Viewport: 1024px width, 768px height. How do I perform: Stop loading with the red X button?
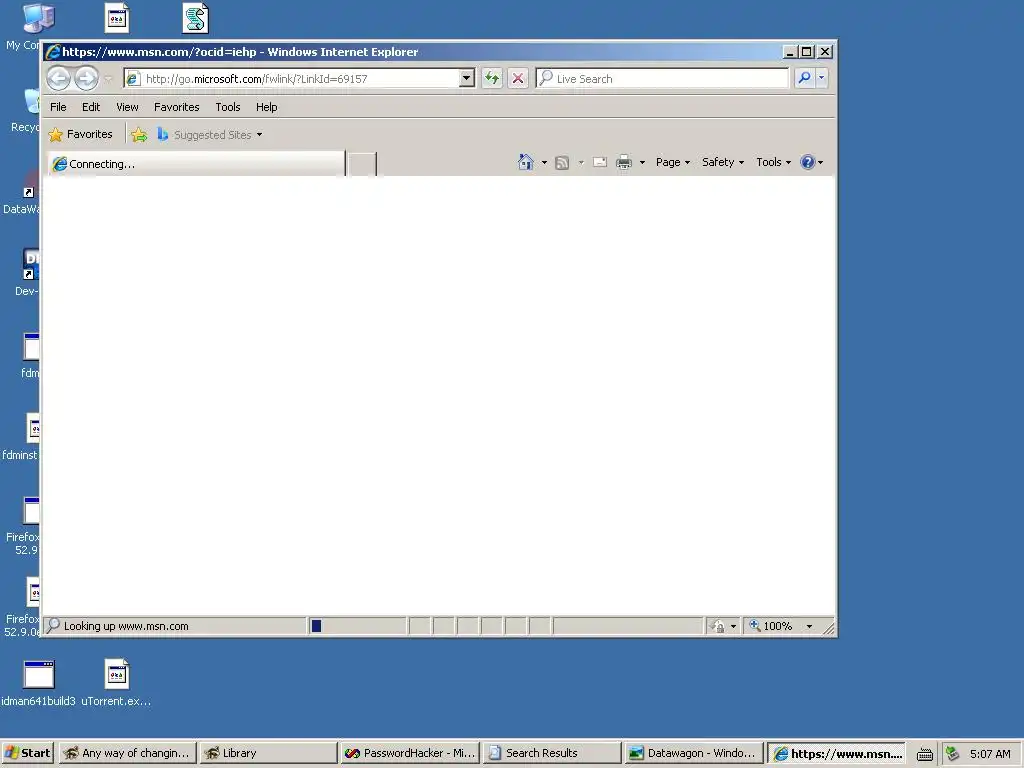coord(518,79)
